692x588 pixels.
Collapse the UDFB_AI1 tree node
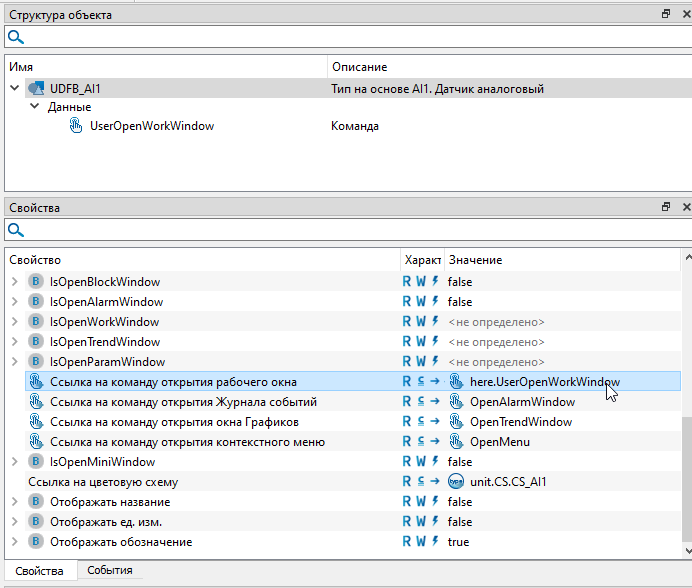pyautogui.click(x=14, y=89)
